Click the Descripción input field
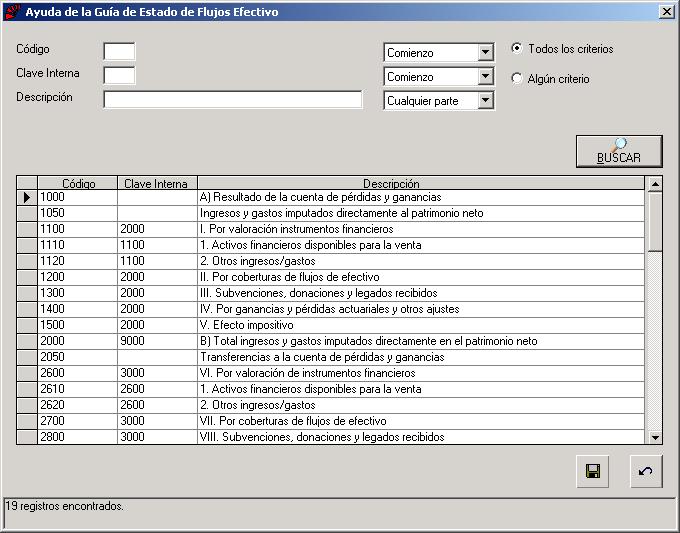Image resolution: width=680 pixels, height=533 pixels. [233, 100]
